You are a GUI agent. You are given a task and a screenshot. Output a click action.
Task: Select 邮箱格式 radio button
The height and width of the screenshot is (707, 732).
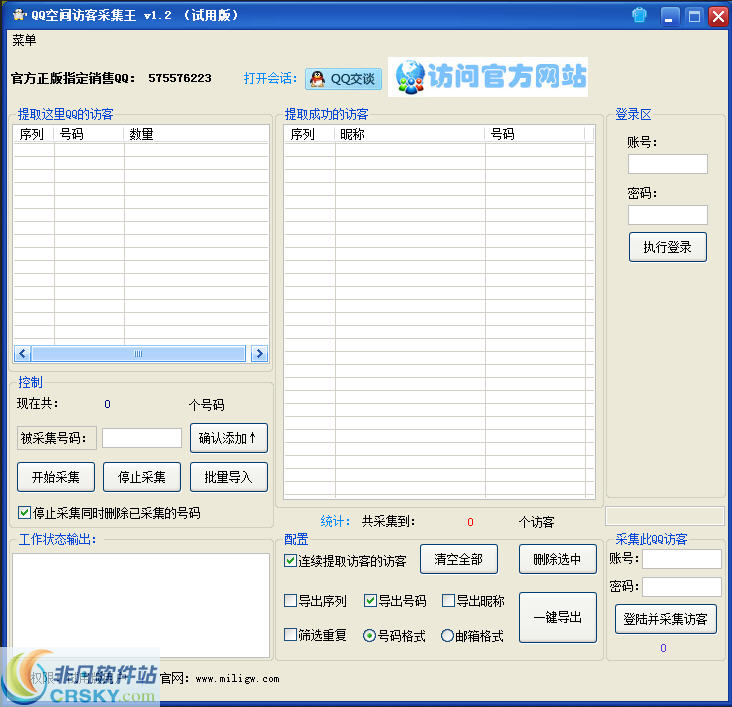point(447,636)
